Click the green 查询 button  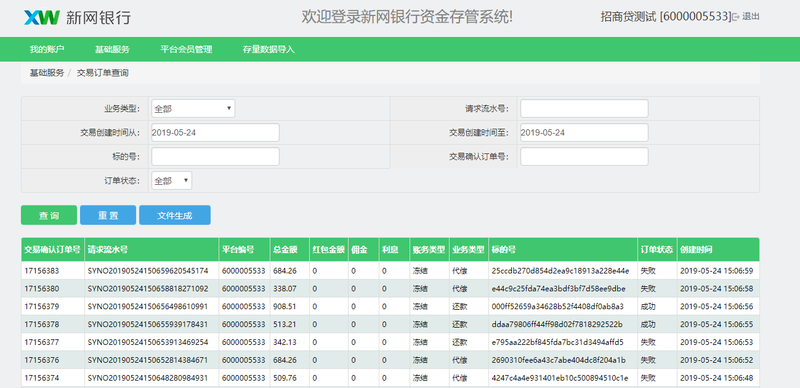coord(49,215)
